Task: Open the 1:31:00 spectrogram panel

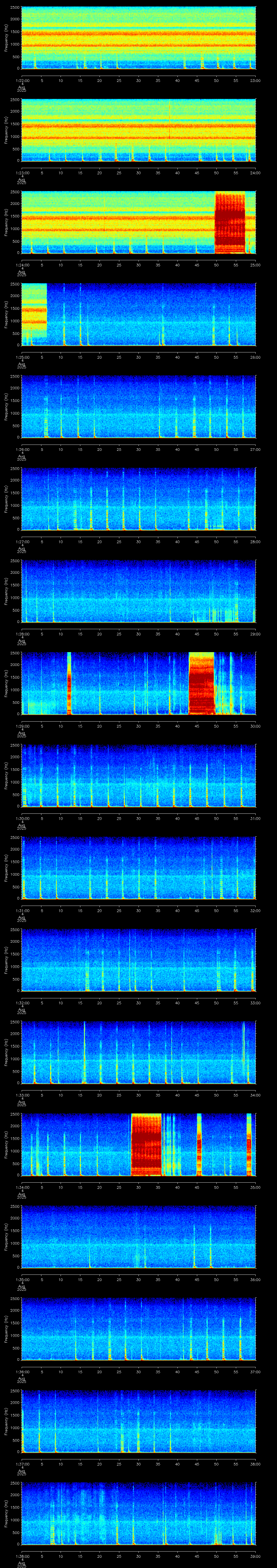Action: click(138, 868)
